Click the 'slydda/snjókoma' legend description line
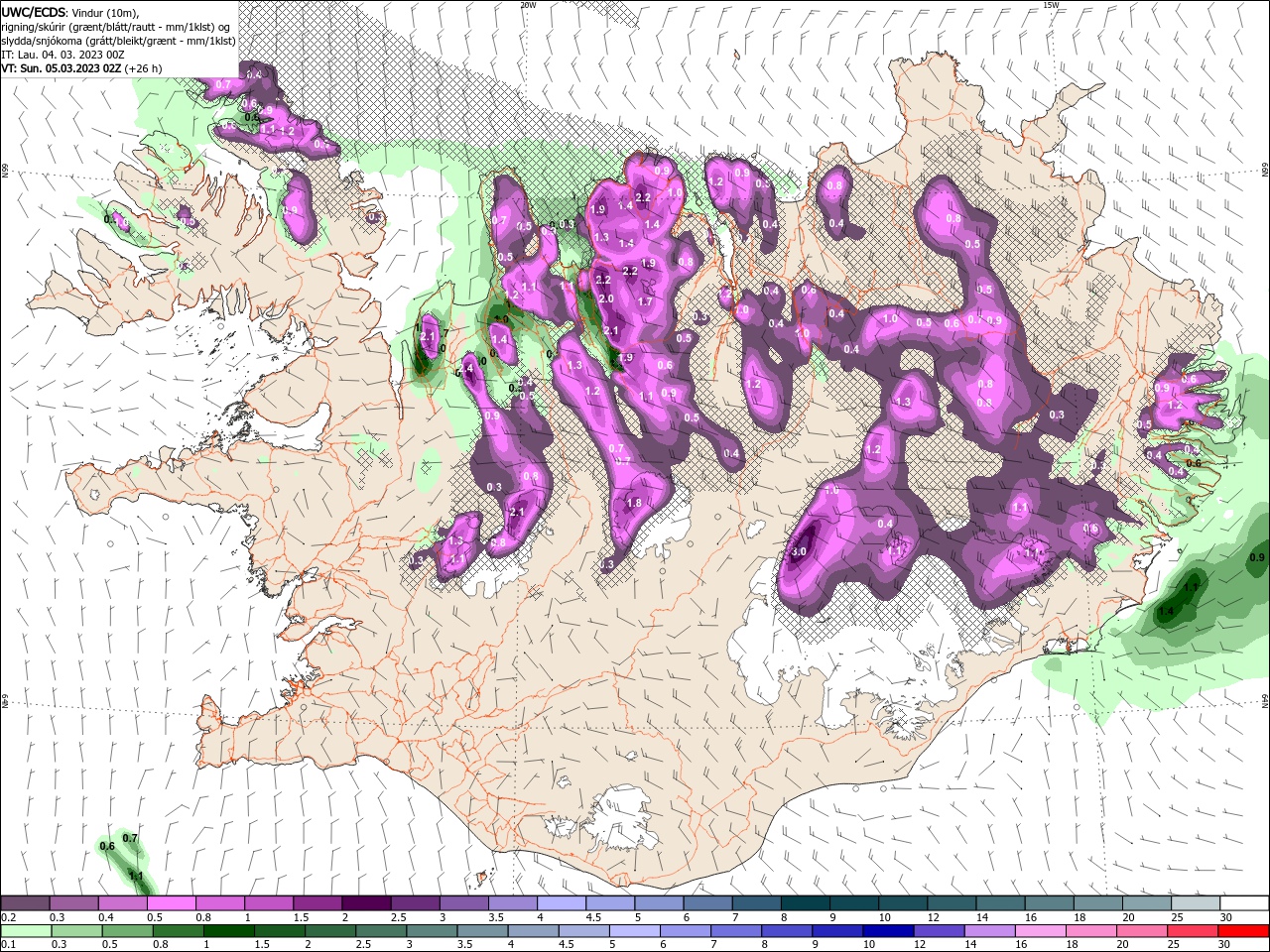 pyautogui.click(x=118, y=41)
